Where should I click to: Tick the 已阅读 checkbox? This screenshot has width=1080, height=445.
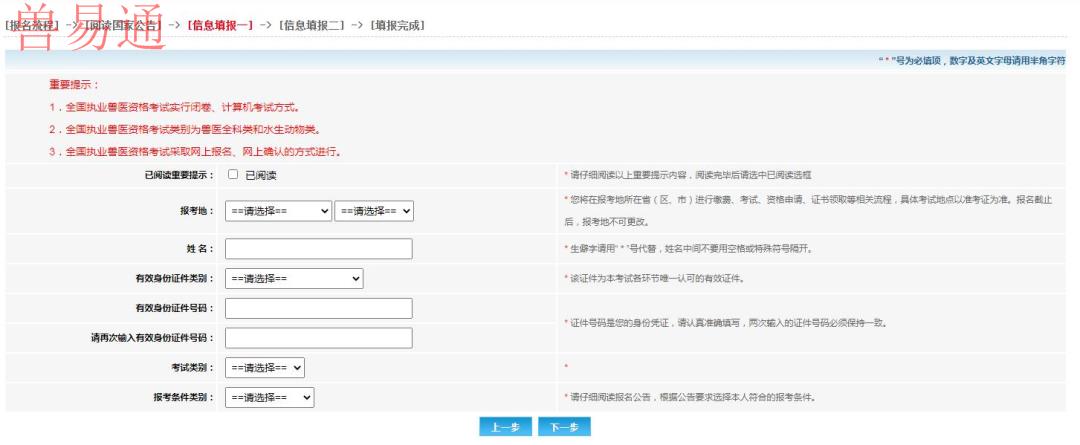coord(233,175)
